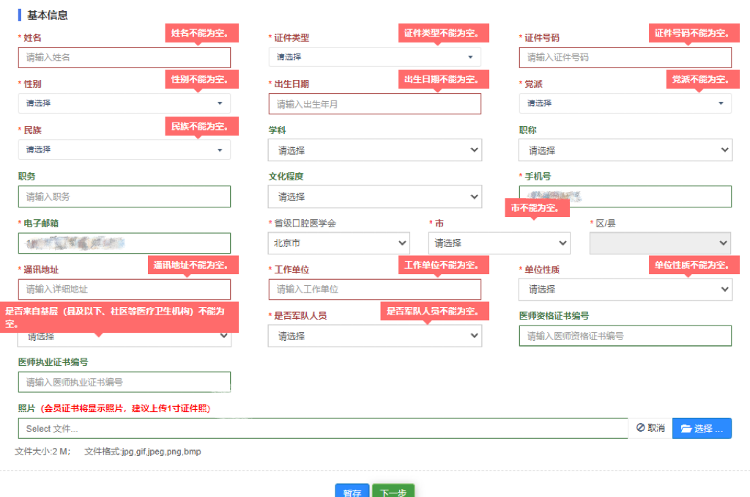Click the 出生日期 date field
The image size is (750, 497).
pyautogui.click(x=374, y=104)
